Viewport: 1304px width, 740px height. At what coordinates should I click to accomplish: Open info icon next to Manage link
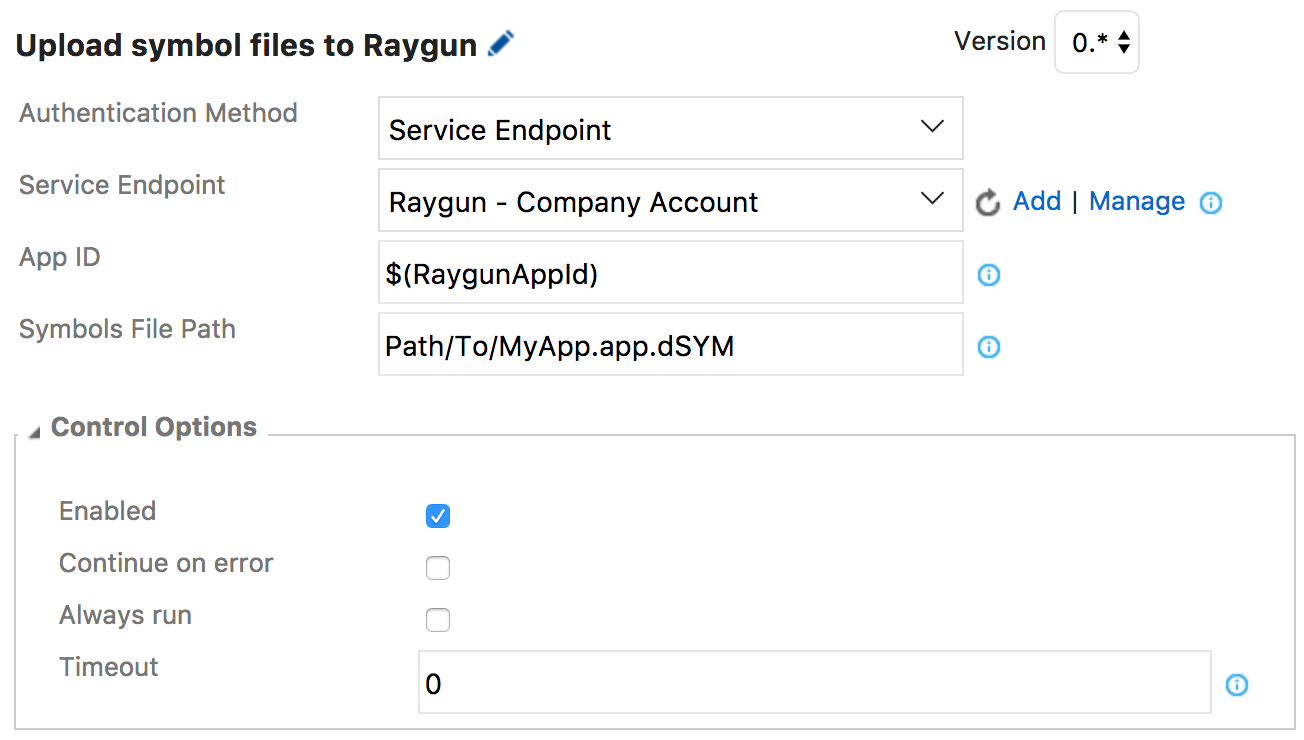[x=1211, y=203]
